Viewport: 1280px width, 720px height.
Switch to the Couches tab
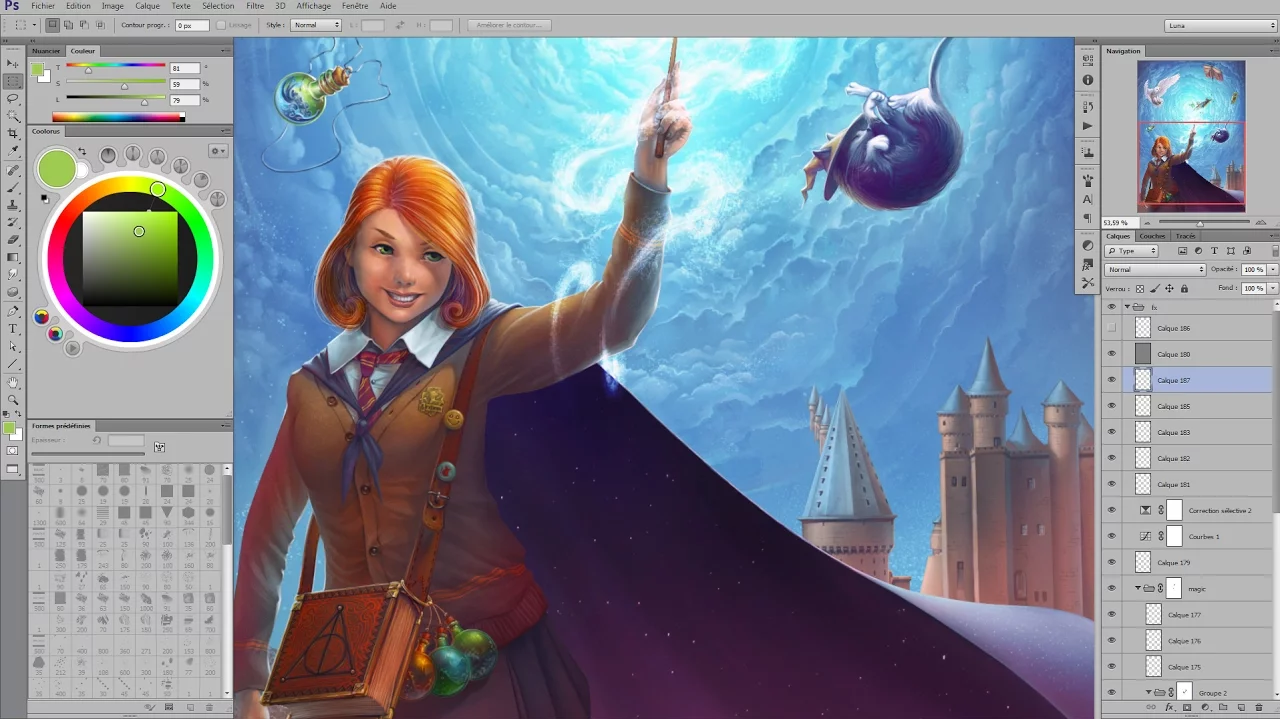1153,236
